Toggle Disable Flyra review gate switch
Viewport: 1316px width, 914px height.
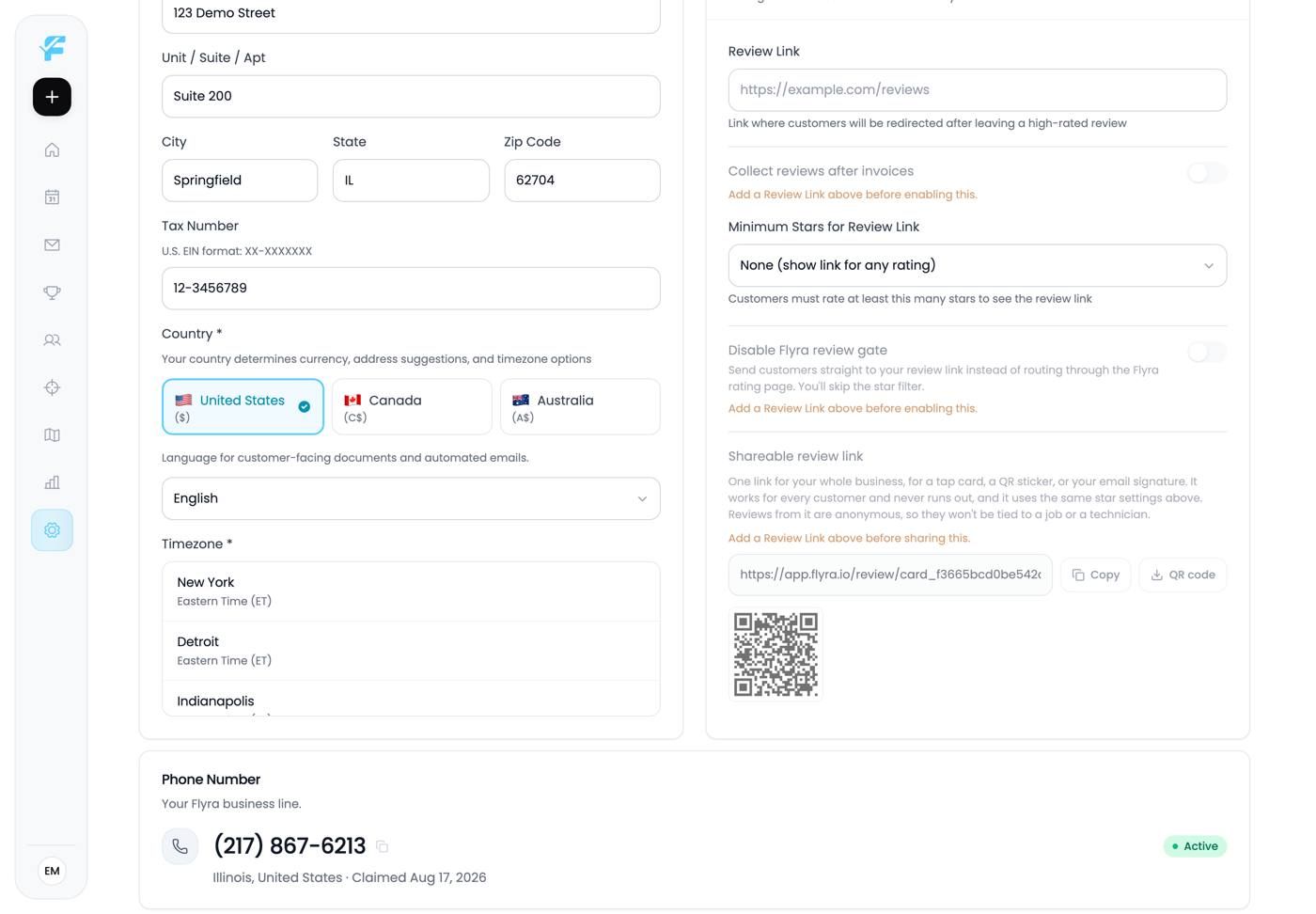pos(1207,352)
